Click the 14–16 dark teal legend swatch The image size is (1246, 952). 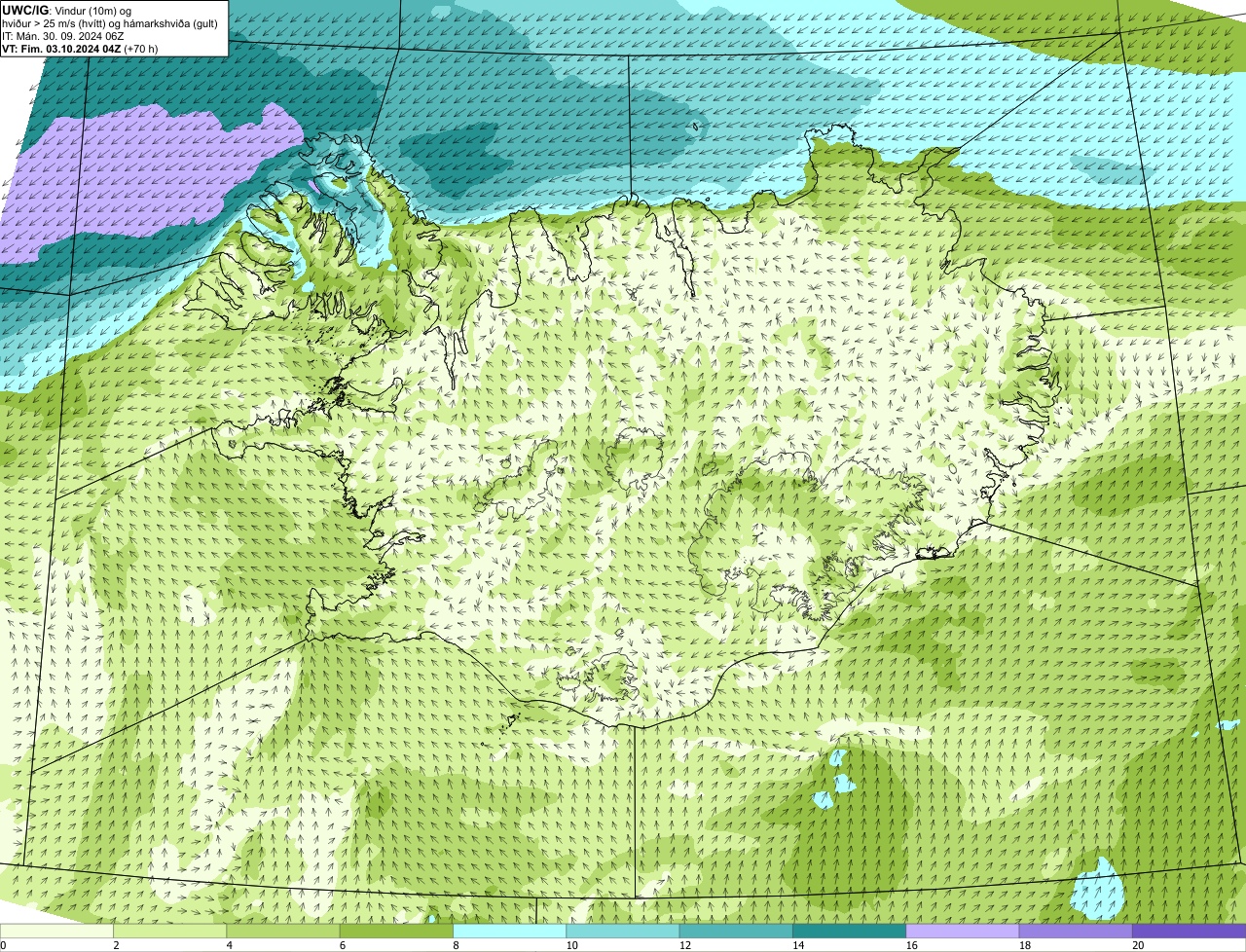tap(849, 931)
